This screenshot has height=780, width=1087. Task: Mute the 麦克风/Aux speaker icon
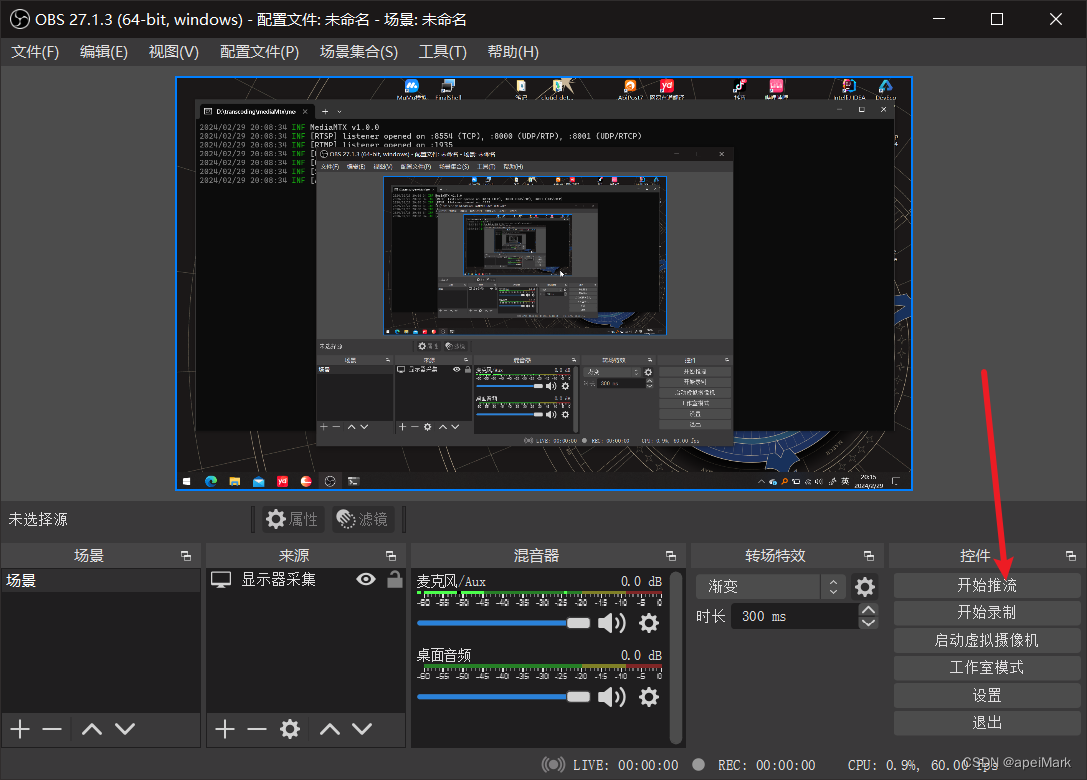tap(611, 623)
